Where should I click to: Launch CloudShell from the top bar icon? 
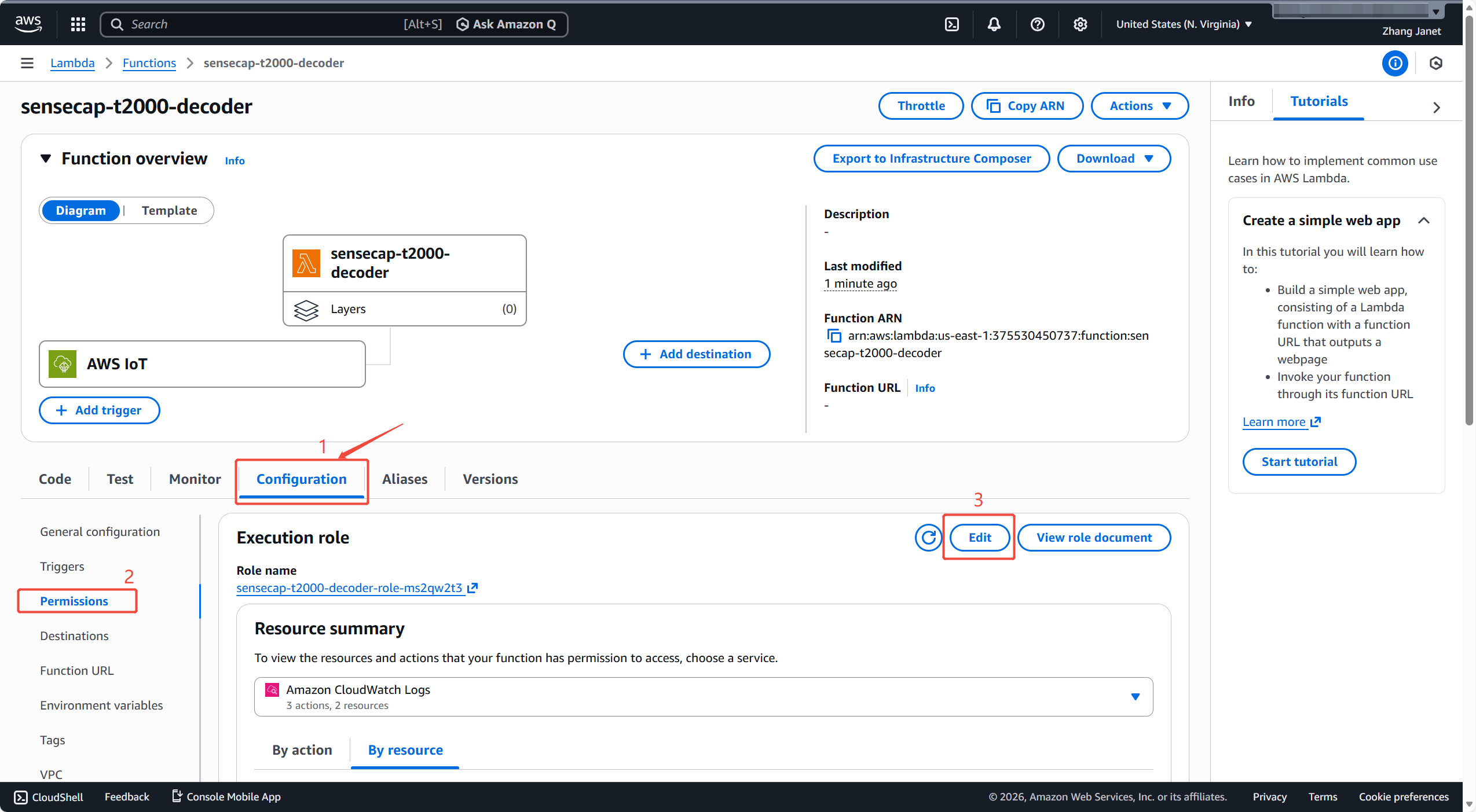pyautogui.click(x=951, y=24)
